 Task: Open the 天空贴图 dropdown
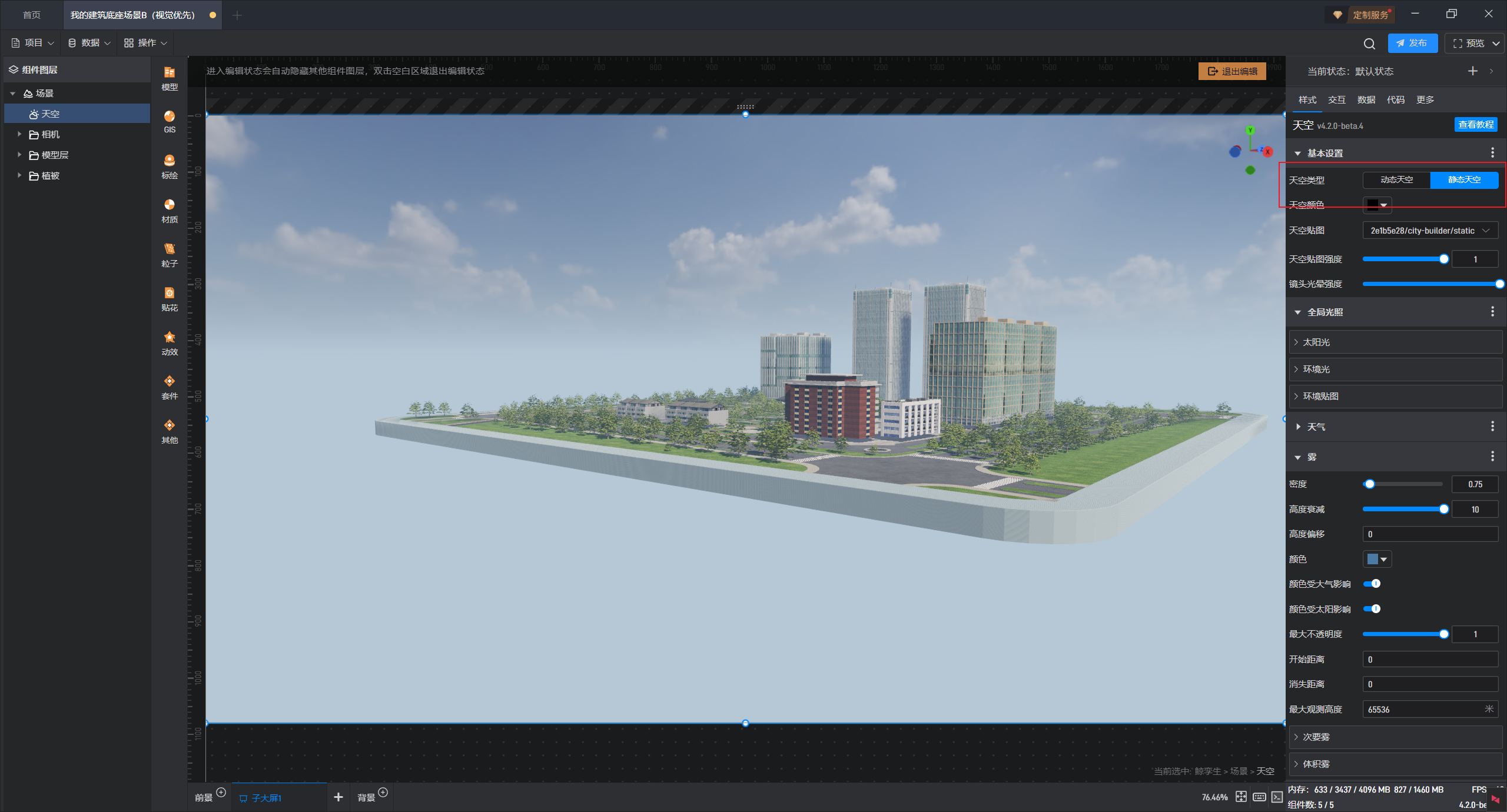click(1430, 231)
